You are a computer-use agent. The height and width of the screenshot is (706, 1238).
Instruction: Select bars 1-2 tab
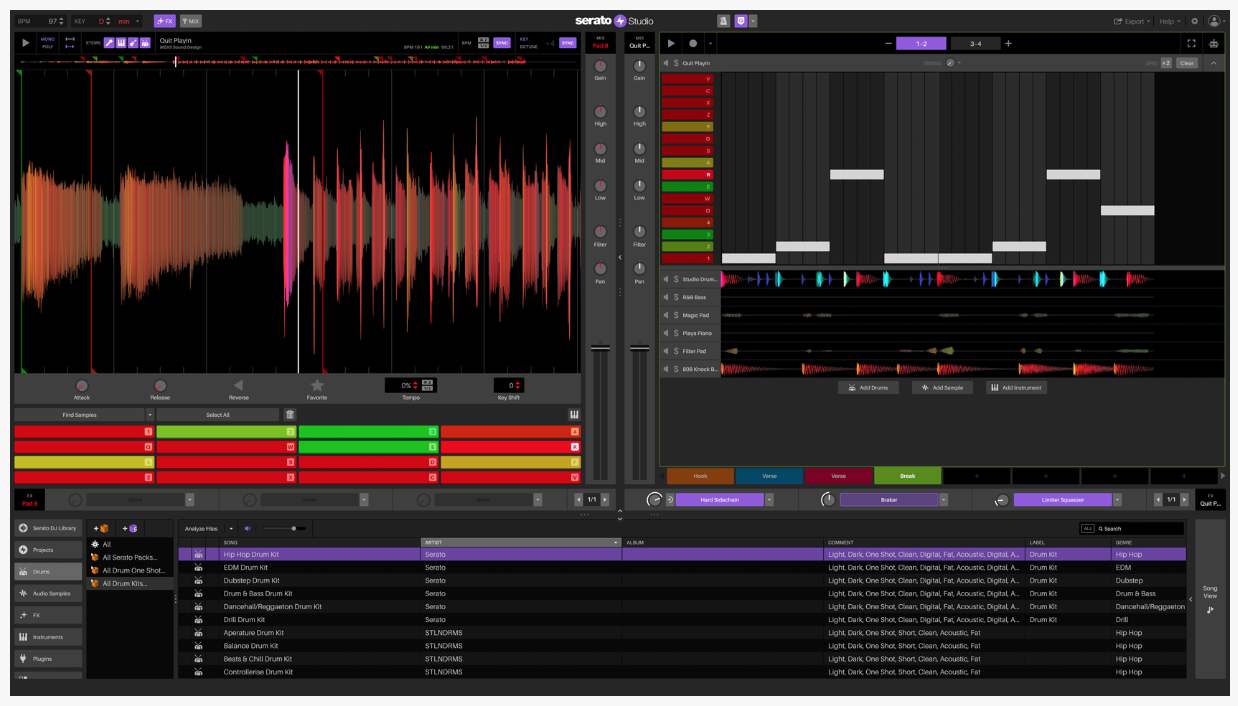point(921,43)
